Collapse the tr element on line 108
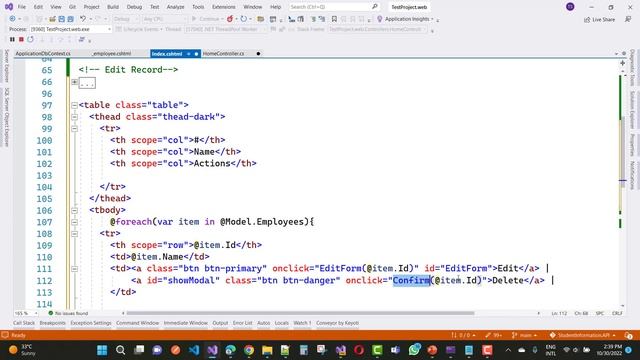This screenshot has height=360, width=640. tap(74, 234)
